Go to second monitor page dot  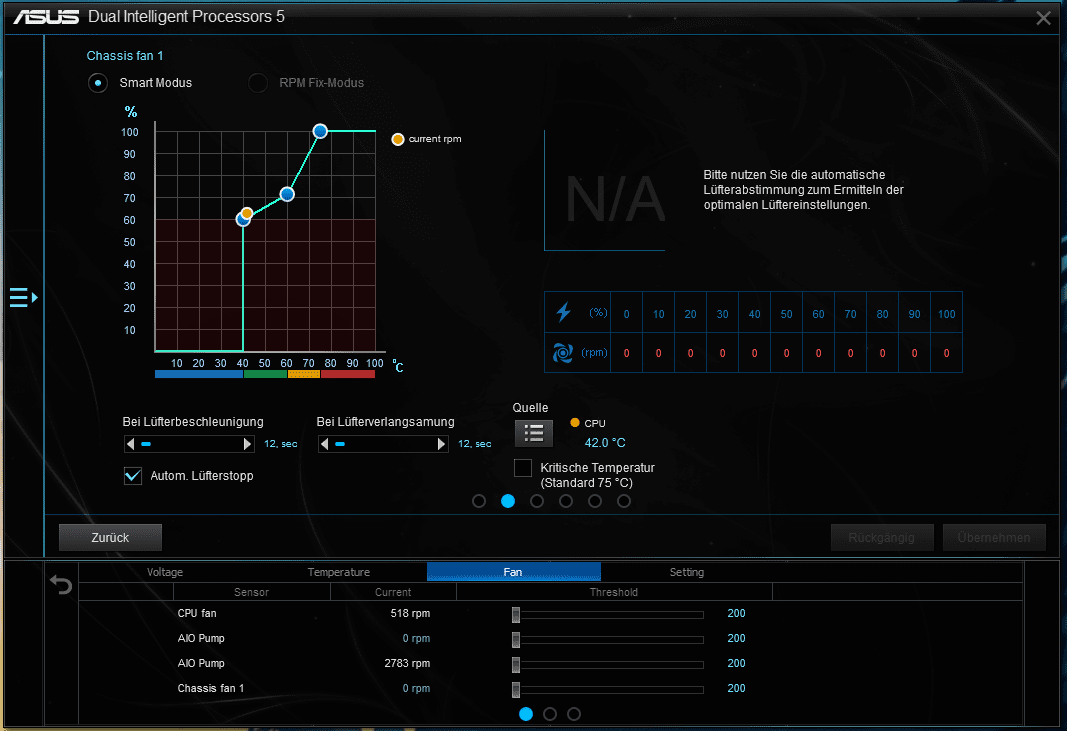(550, 714)
